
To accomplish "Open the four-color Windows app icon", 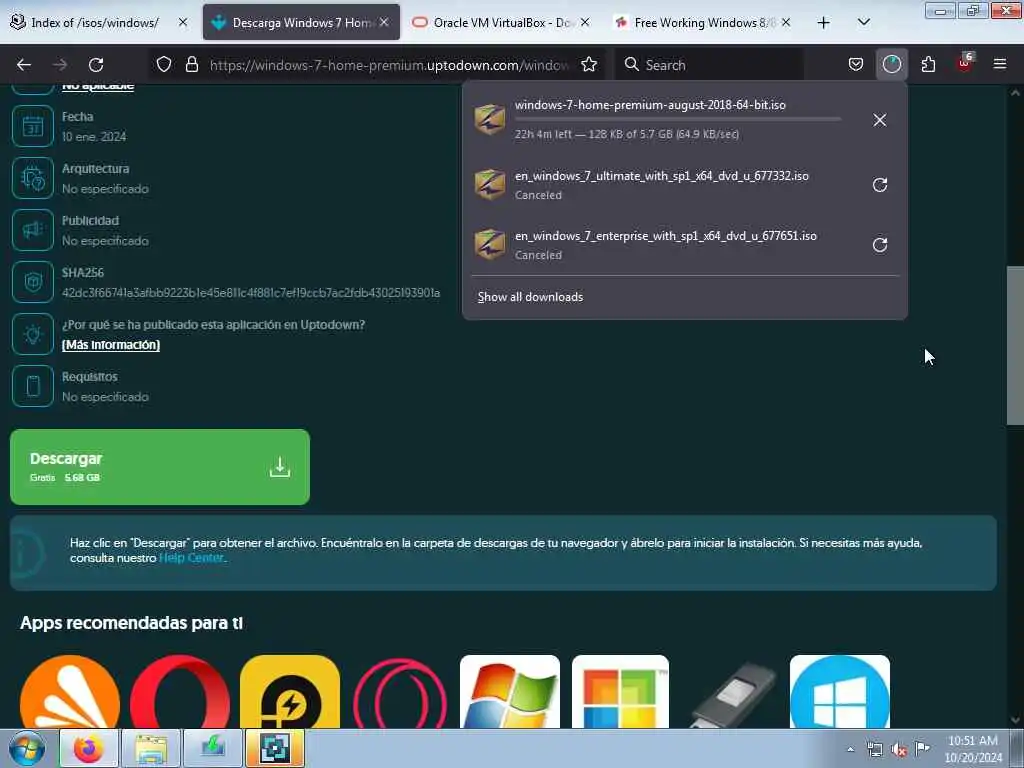I will (620, 692).
